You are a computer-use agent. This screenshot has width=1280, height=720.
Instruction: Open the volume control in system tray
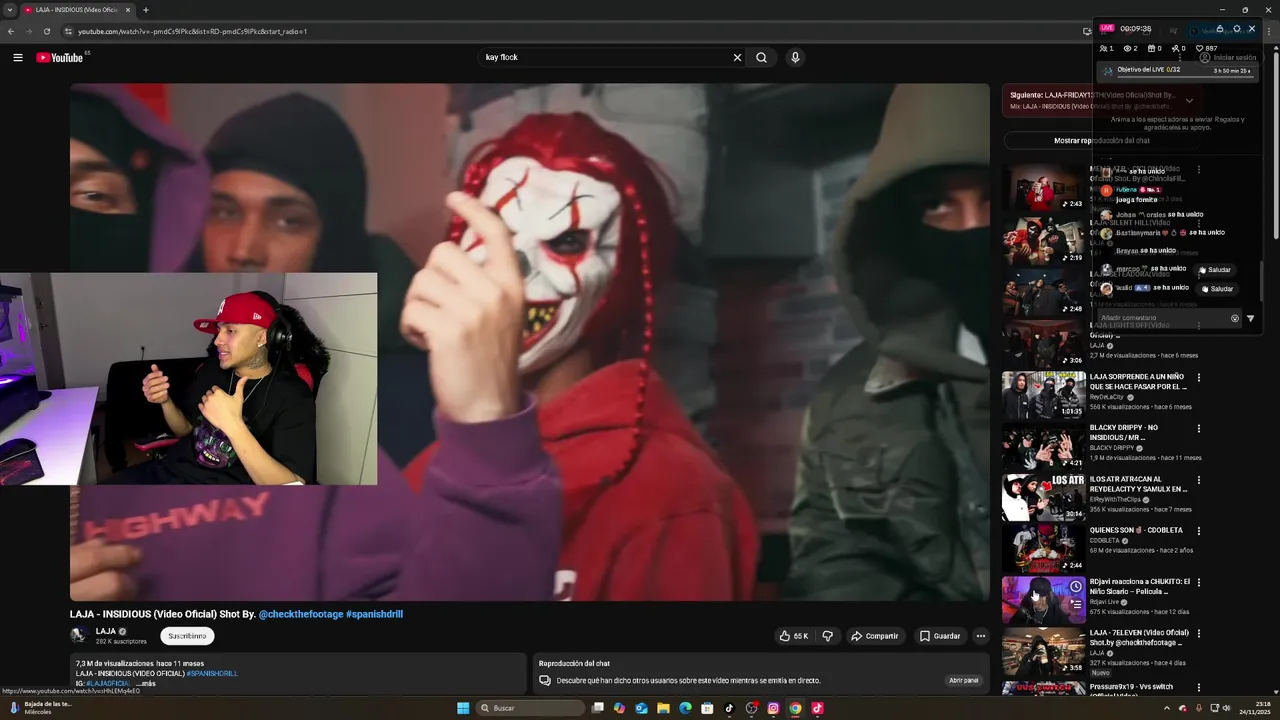1227,708
